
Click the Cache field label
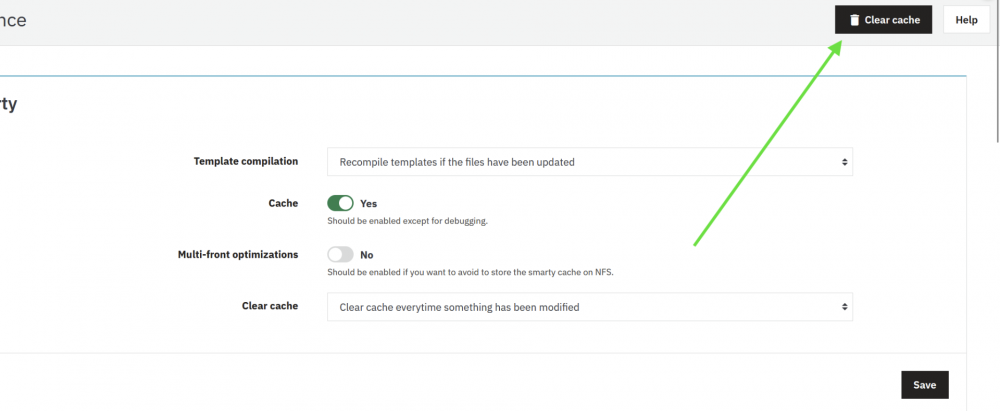[283, 203]
